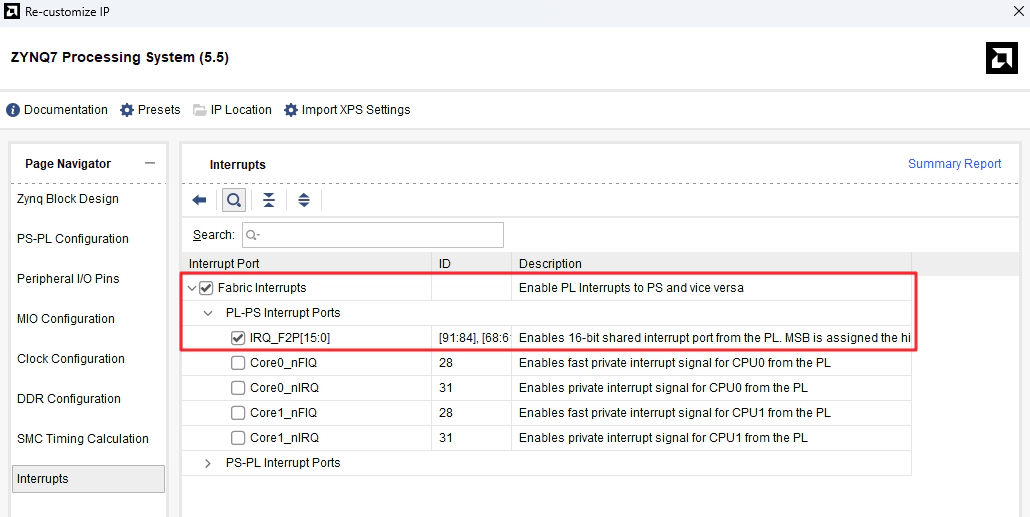The height and width of the screenshot is (517, 1030).
Task: Select Core1_nIRQ ID cell in table
Action: 472,438
